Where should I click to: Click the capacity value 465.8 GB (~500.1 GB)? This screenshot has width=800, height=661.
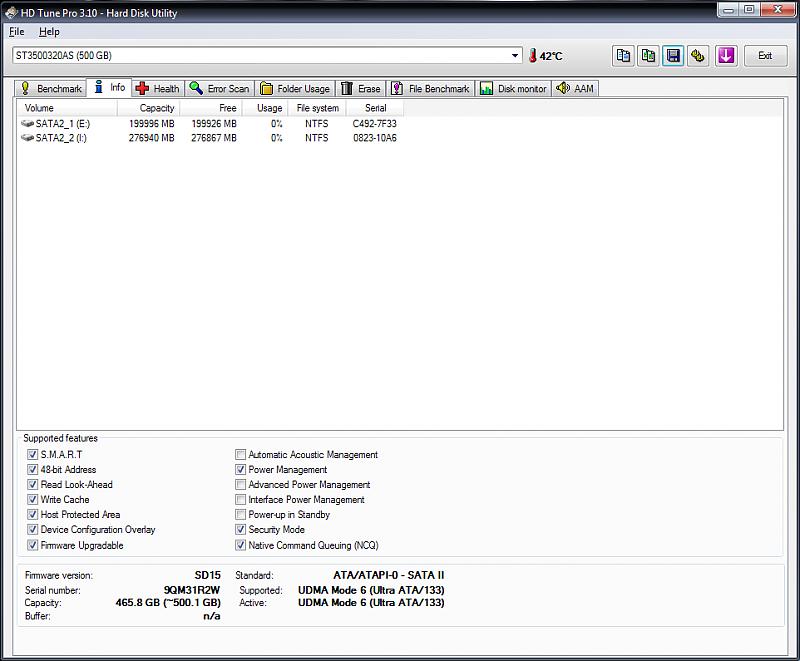pos(168,603)
